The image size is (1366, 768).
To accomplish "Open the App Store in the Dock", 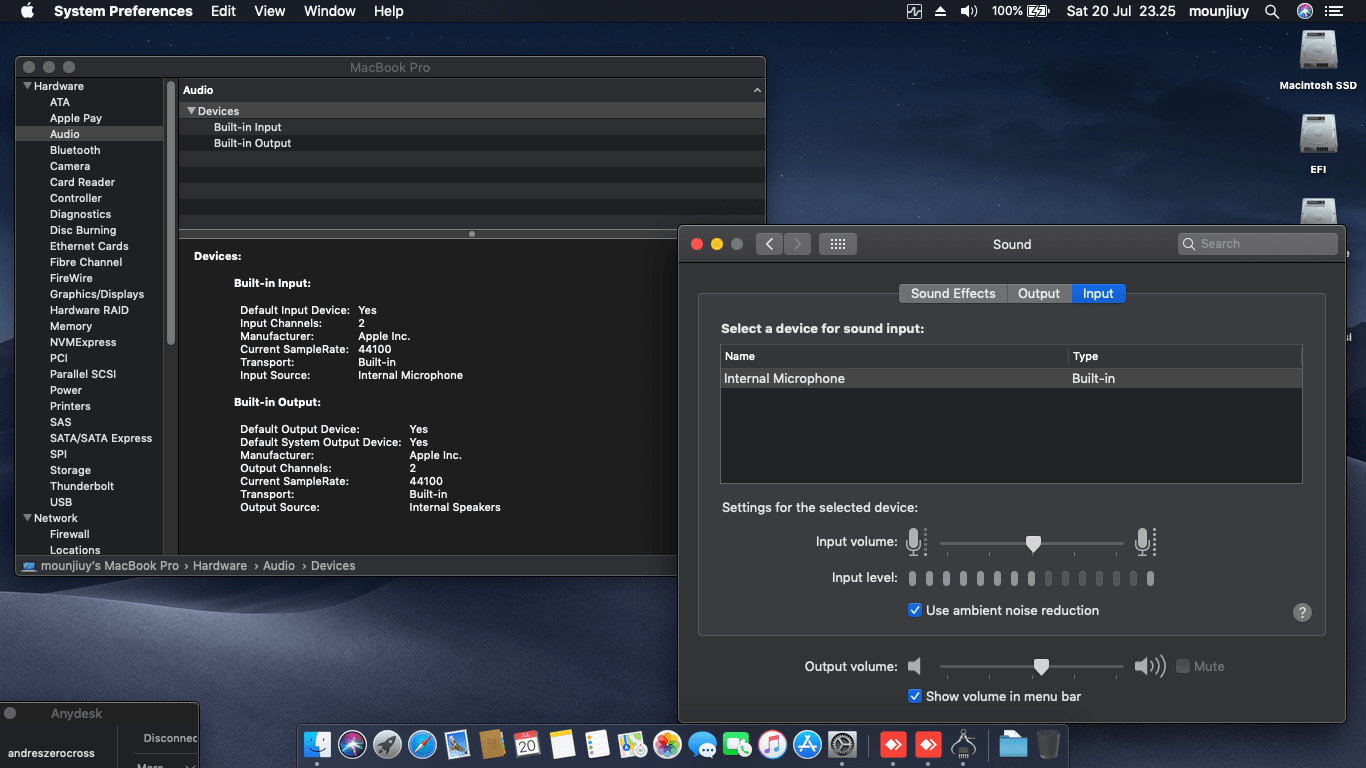I will pyautogui.click(x=807, y=744).
